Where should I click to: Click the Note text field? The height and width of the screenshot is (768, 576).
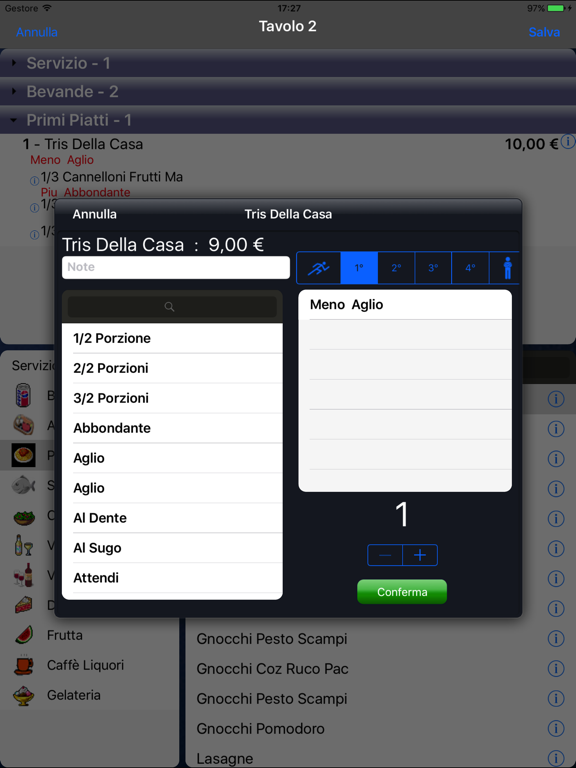click(176, 267)
